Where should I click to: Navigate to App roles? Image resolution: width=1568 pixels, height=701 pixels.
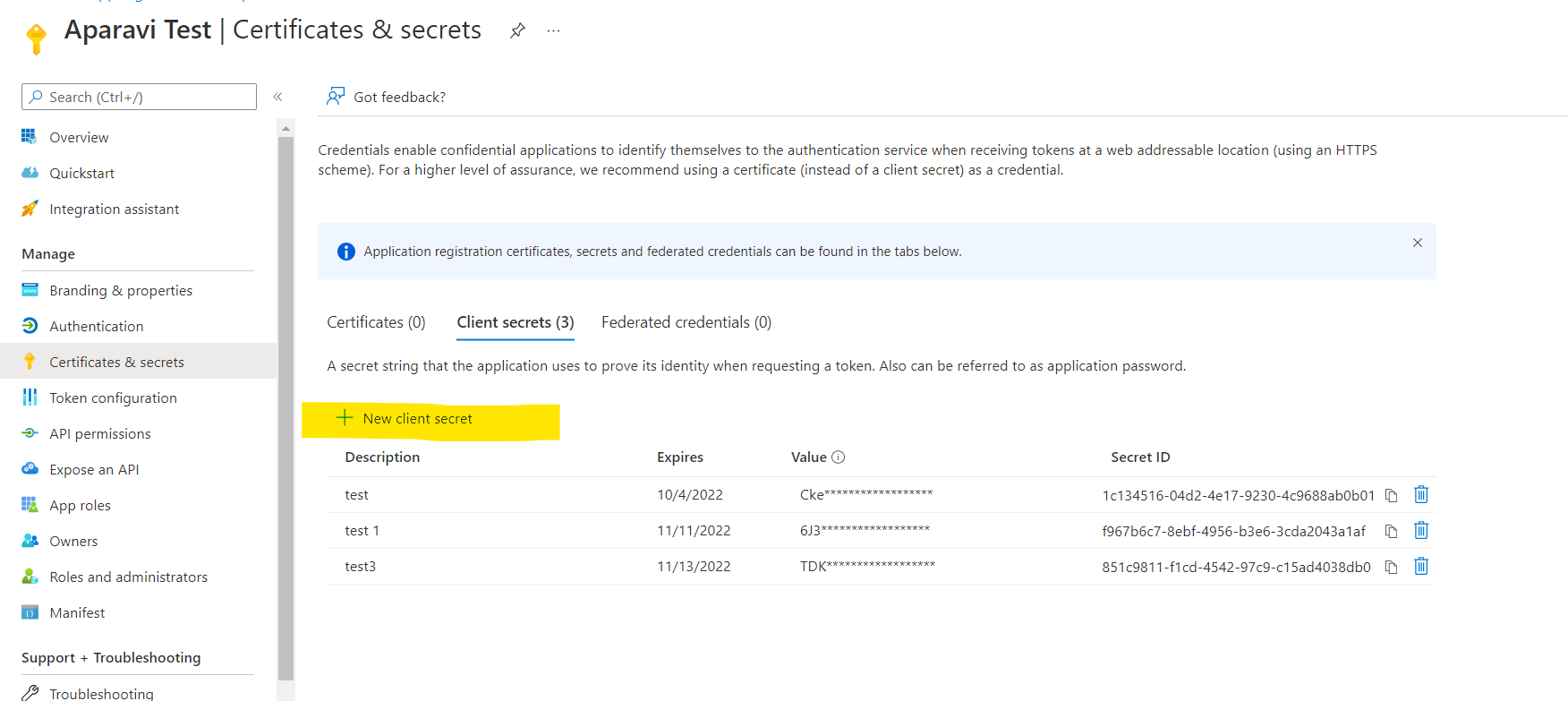[x=80, y=505]
